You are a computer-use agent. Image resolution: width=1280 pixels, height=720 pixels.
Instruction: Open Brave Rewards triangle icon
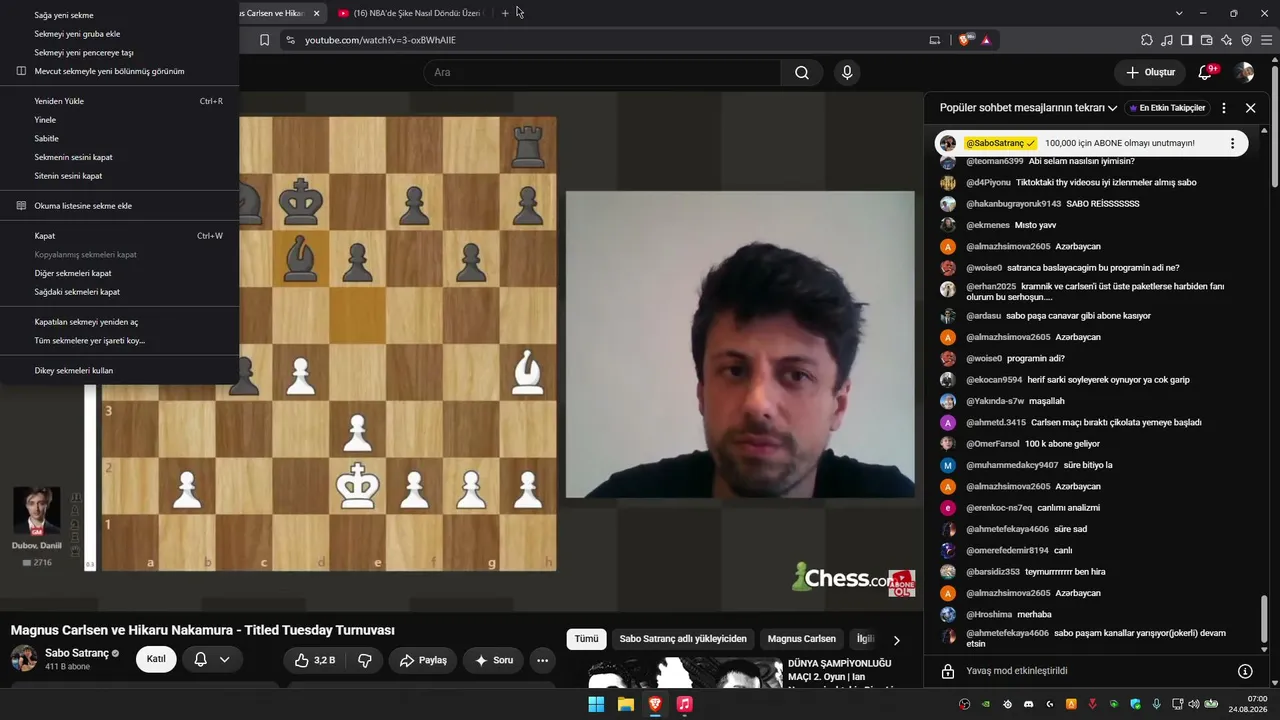986,40
